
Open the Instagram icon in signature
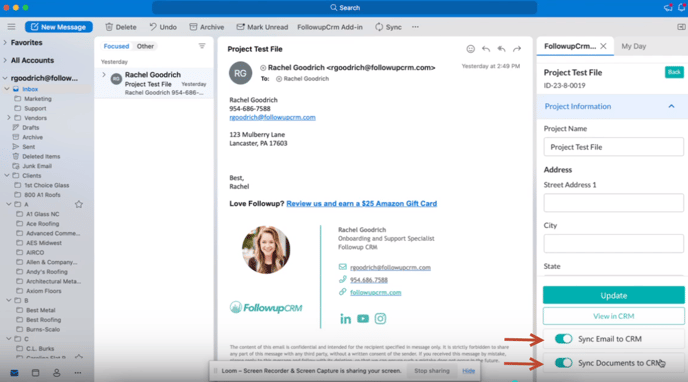[x=380, y=318]
